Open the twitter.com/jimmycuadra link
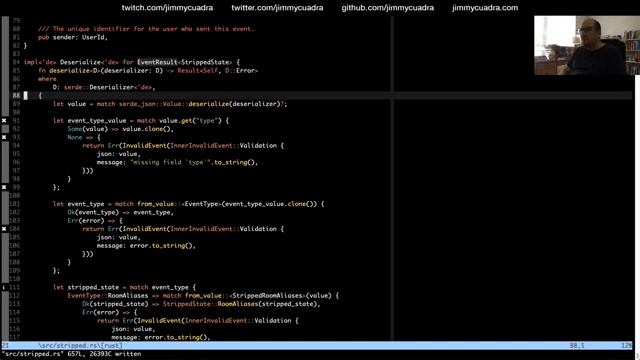The image size is (640, 360). 277,8
